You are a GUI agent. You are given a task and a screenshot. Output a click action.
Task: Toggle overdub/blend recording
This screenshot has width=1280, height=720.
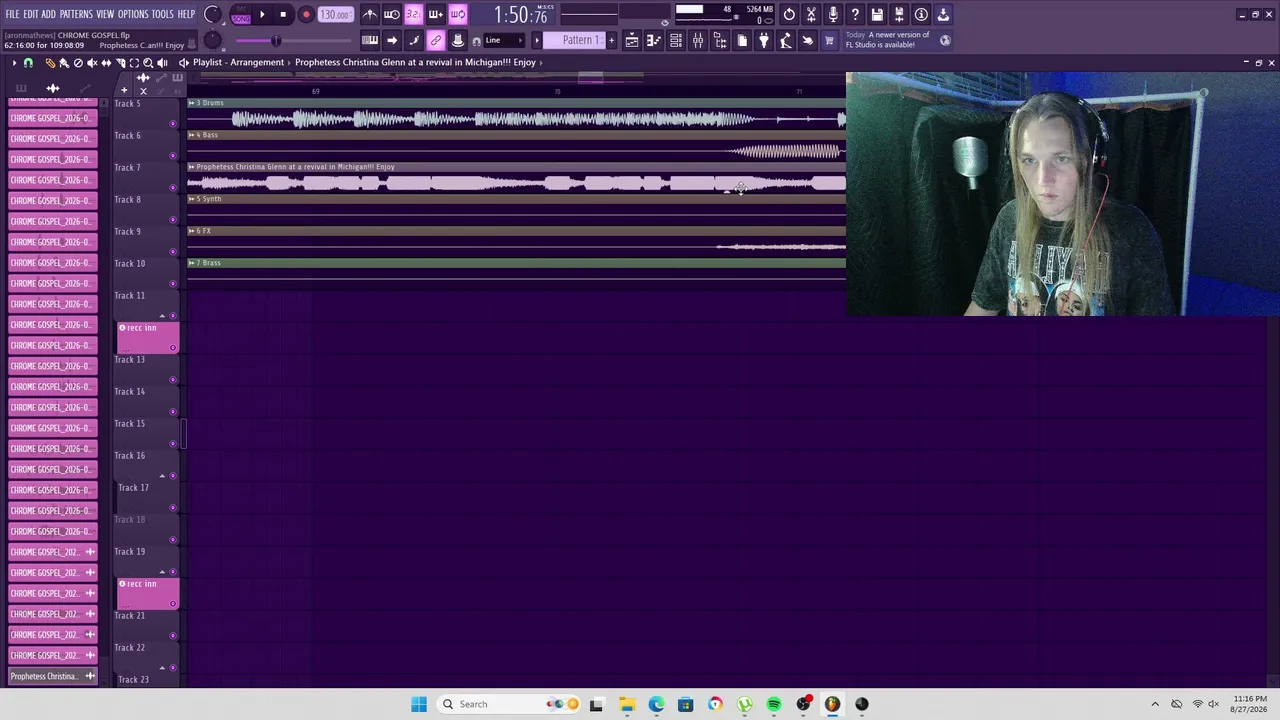[436, 14]
